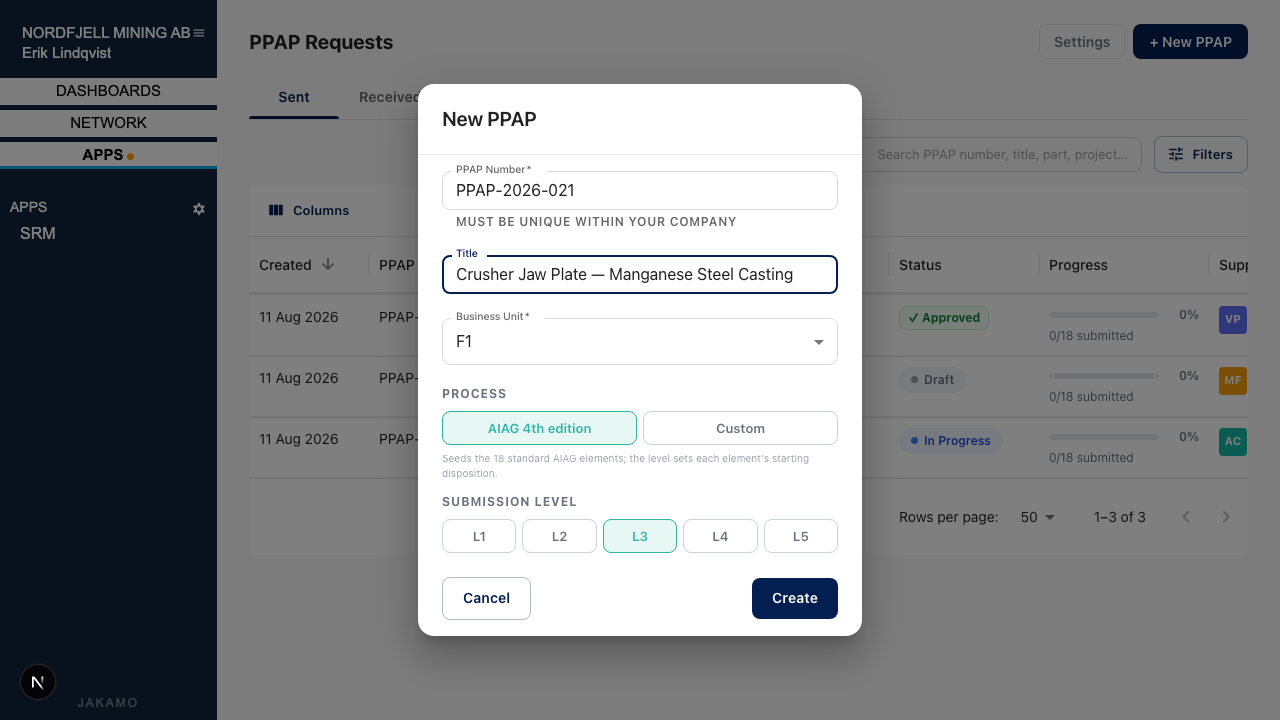Click the Filters sliders icon
The width and height of the screenshot is (1280, 720).
point(1176,154)
